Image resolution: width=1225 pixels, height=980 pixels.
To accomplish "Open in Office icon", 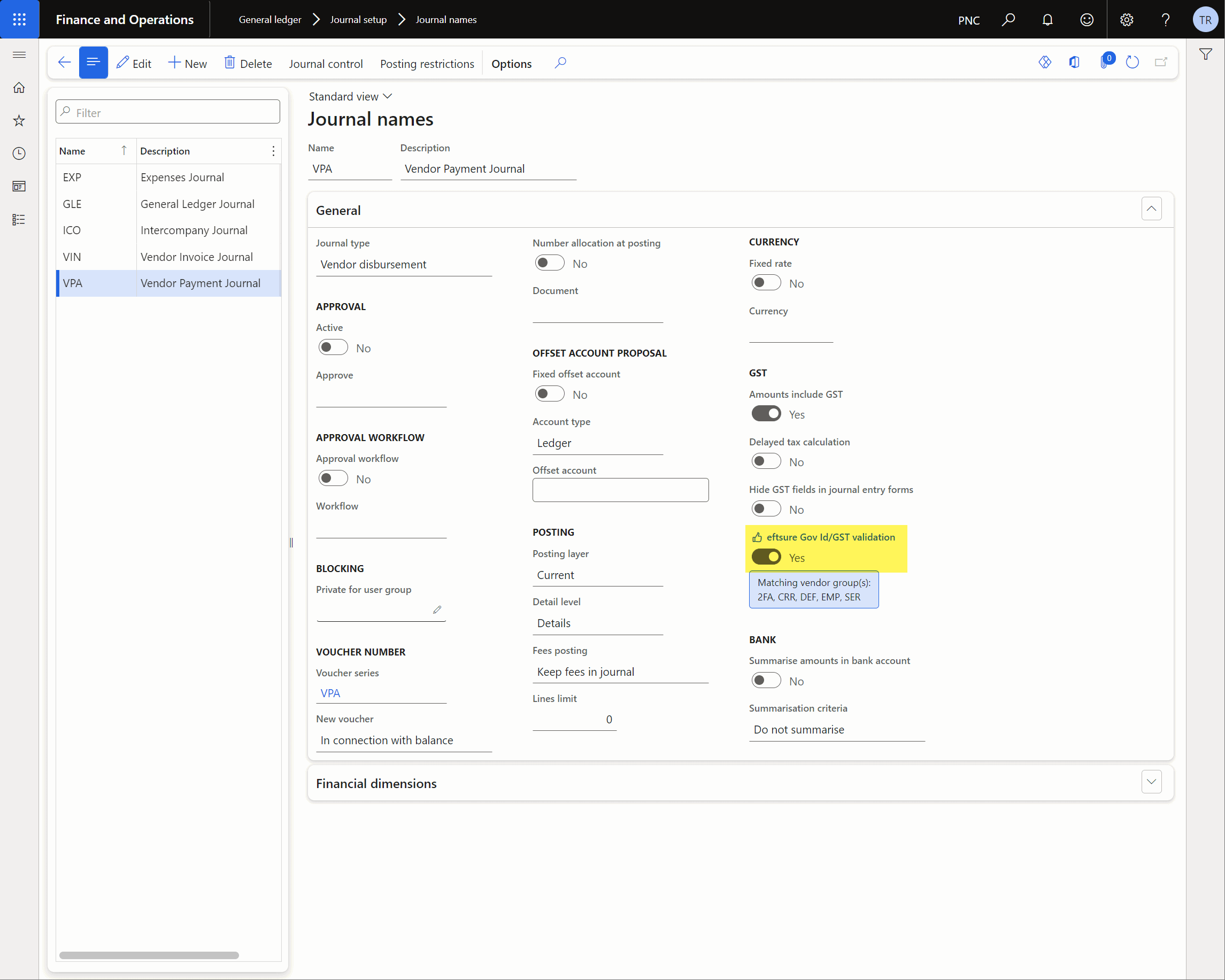I will 1074,63.
